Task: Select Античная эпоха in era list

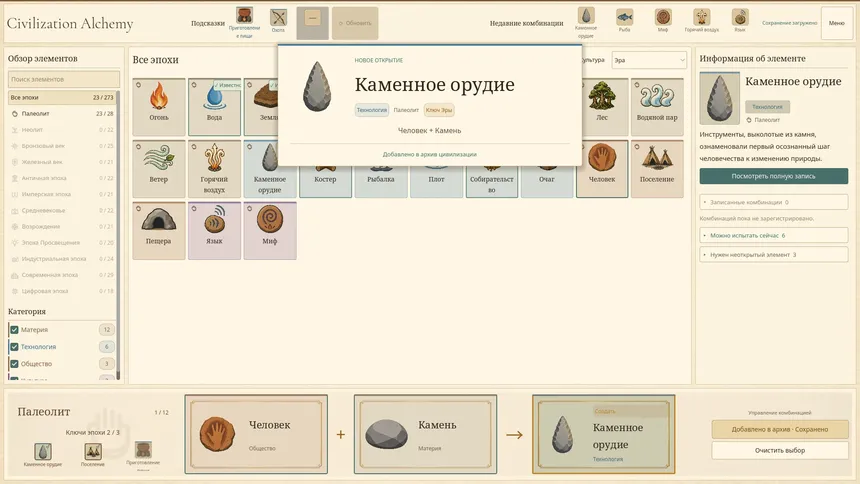Action: [x=62, y=178]
